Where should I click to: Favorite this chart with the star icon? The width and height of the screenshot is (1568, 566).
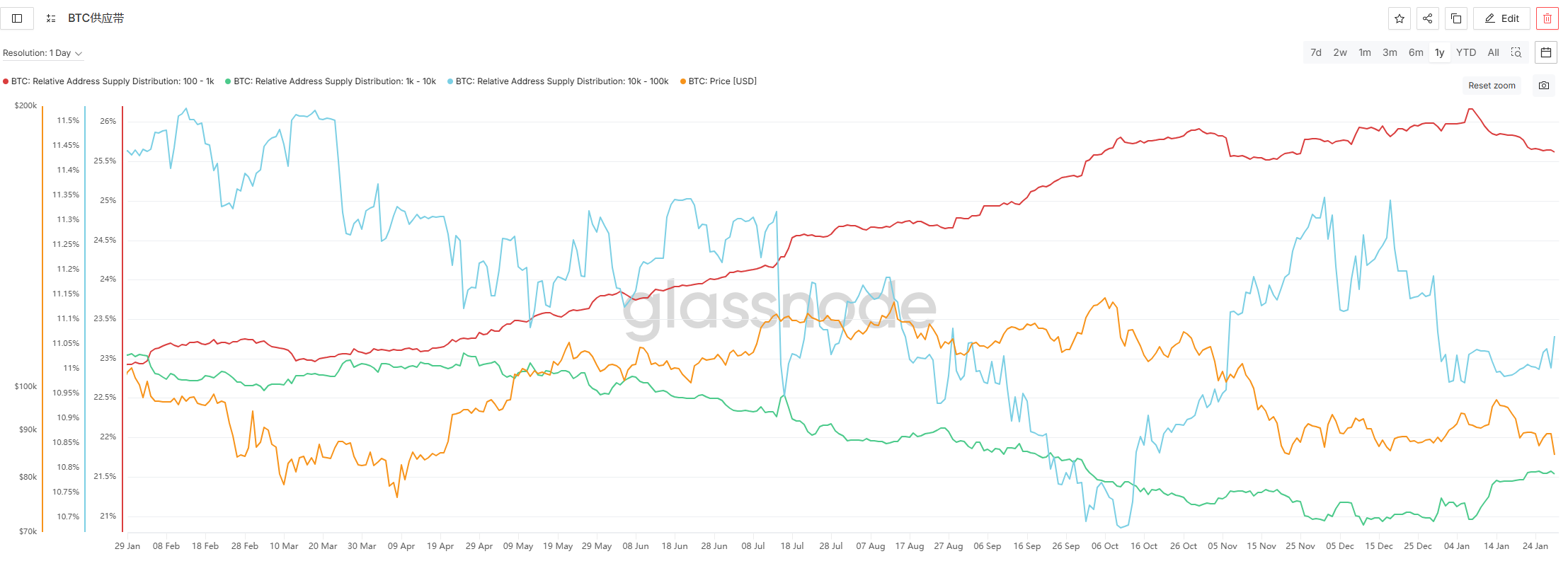point(1399,18)
